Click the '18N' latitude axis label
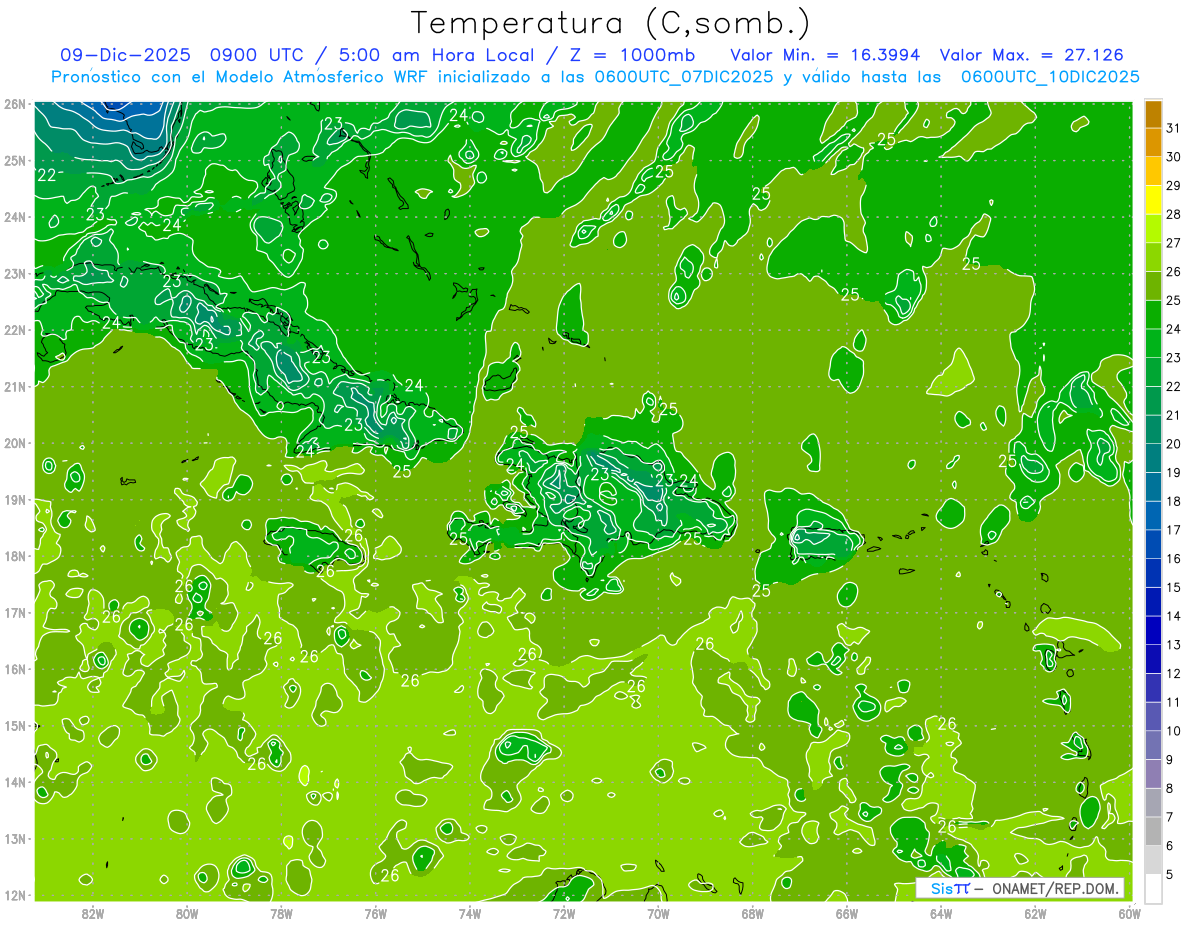The width and height of the screenshot is (1200, 927). [x=15, y=556]
